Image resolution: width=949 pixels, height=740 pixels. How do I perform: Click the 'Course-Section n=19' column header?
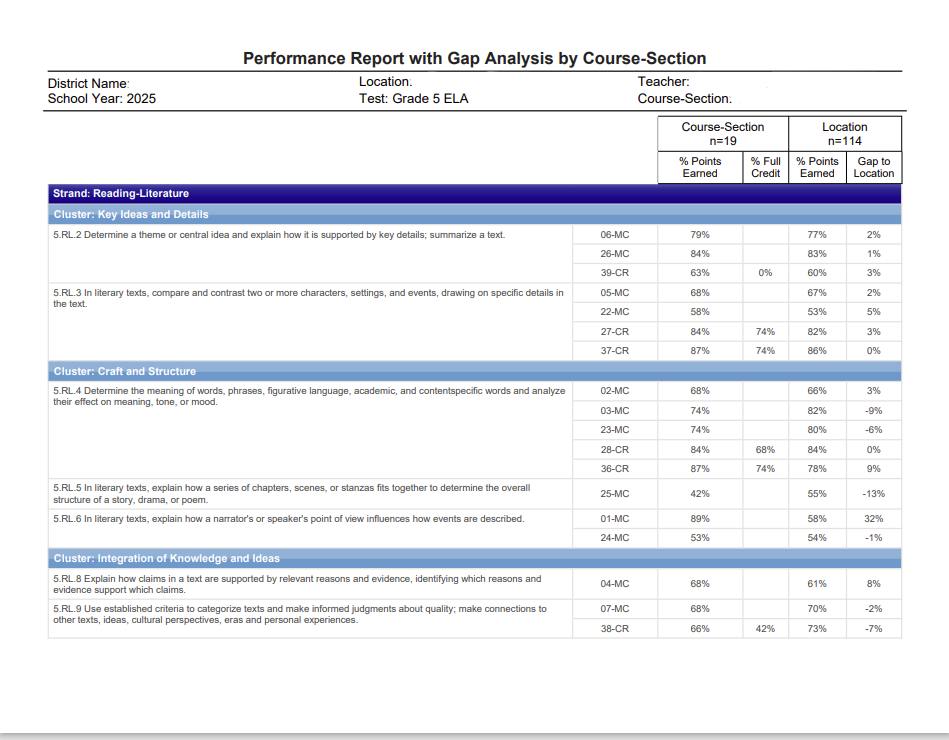click(x=723, y=134)
